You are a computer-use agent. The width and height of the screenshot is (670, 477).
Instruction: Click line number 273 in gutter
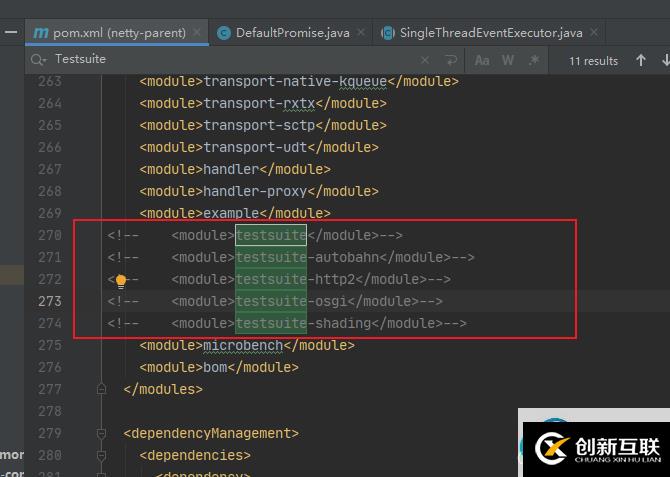(50, 301)
